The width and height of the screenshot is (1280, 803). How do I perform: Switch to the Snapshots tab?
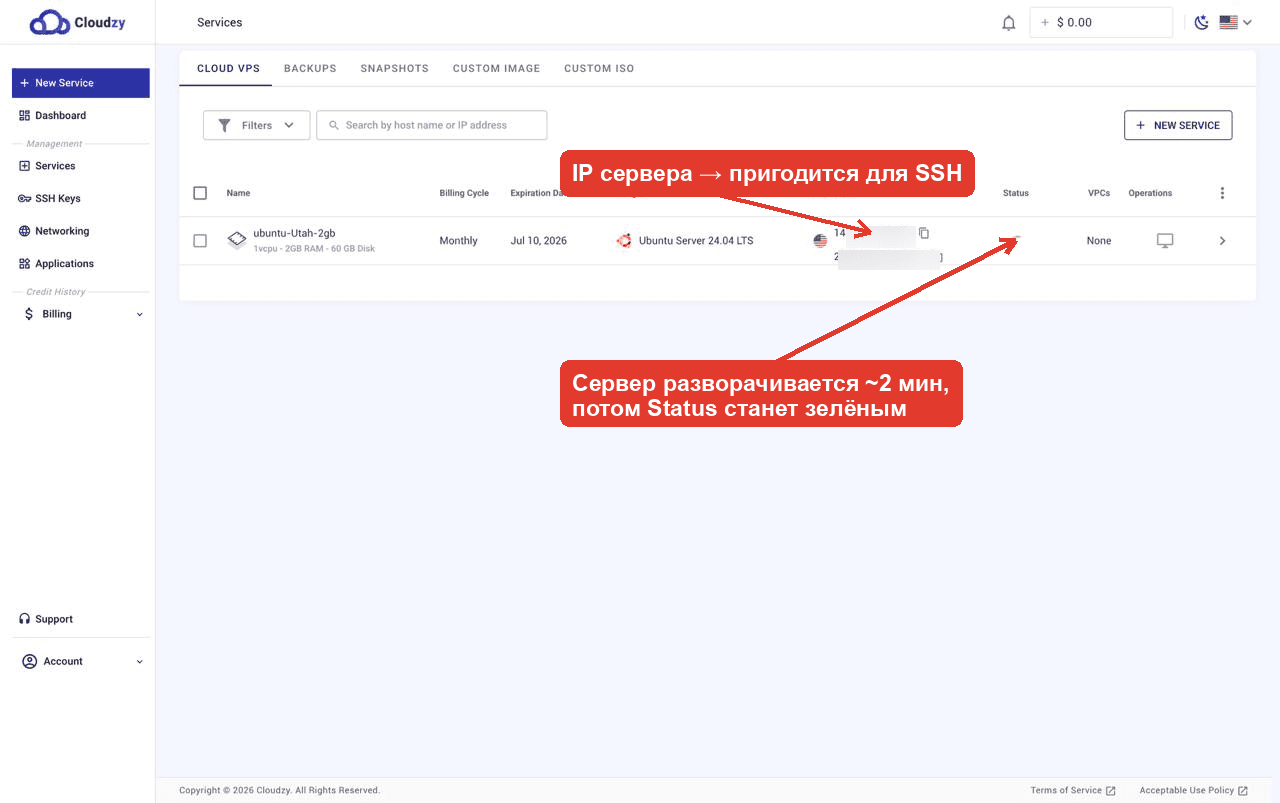394,69
